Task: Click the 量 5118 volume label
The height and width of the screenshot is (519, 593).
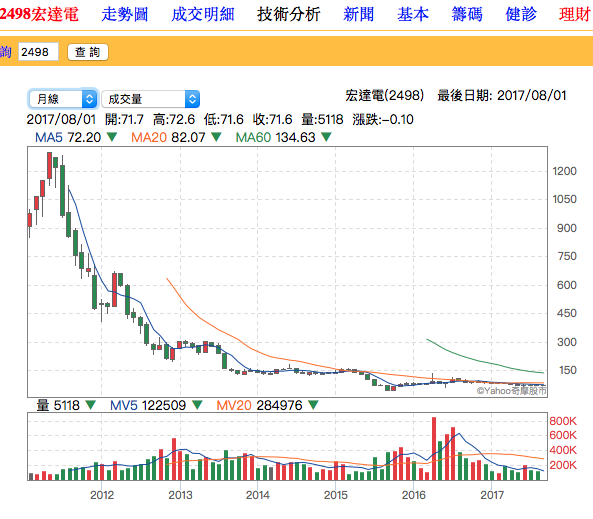Action: pyautogui.click(x=58, y=406)
